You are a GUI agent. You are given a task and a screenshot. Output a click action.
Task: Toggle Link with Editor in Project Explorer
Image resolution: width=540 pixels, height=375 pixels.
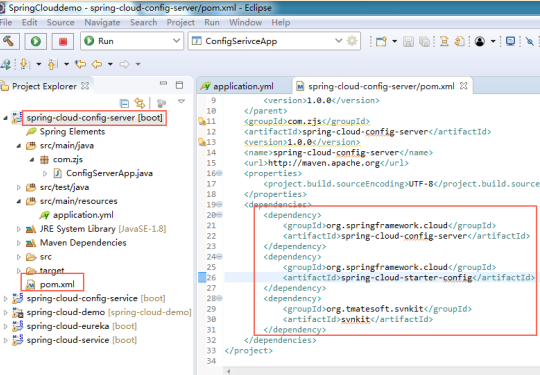click(x=140, y=103)
